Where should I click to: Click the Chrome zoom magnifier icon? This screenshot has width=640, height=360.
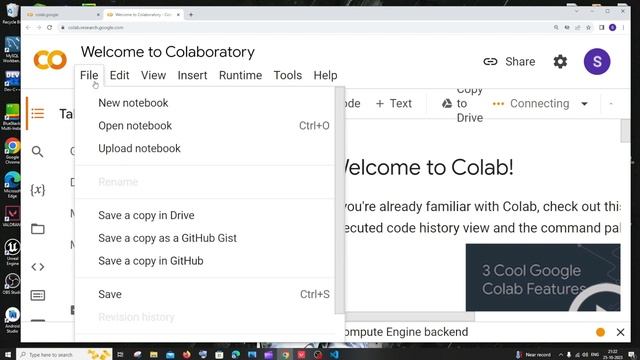tap(556, 27)
